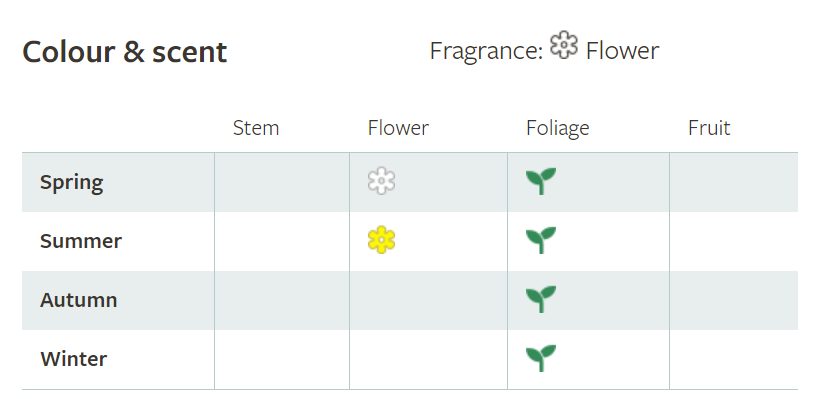Click the Spring row label
The width and height of the screenshot is (813, 399).
click(x=72, y=183)
